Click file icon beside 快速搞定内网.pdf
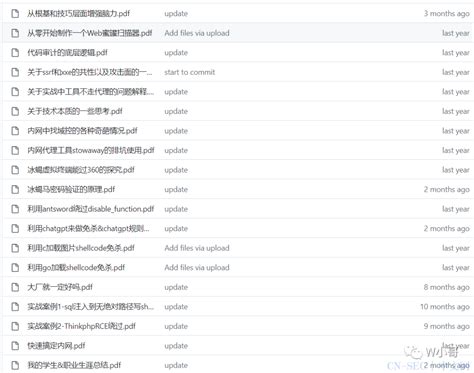474x373 pixels. click(x=15, y=346)
